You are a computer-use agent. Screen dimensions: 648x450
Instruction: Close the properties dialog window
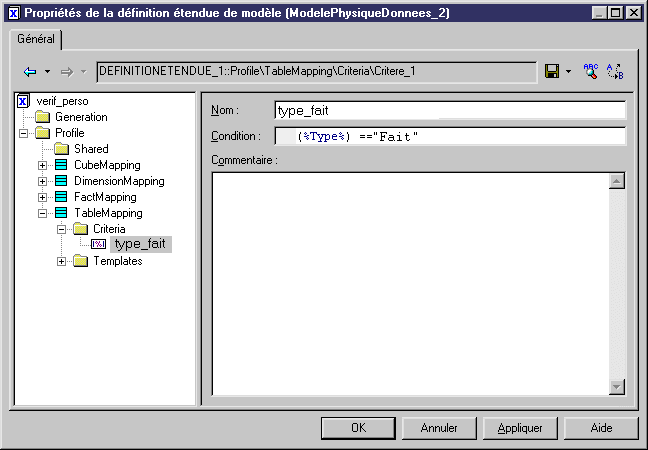coord(634,13)
